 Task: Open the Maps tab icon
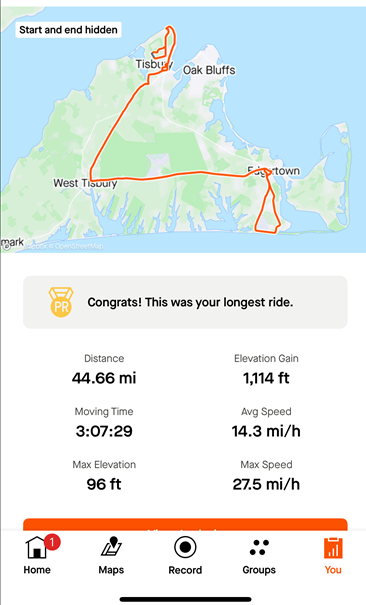click(x=111, y=546)
